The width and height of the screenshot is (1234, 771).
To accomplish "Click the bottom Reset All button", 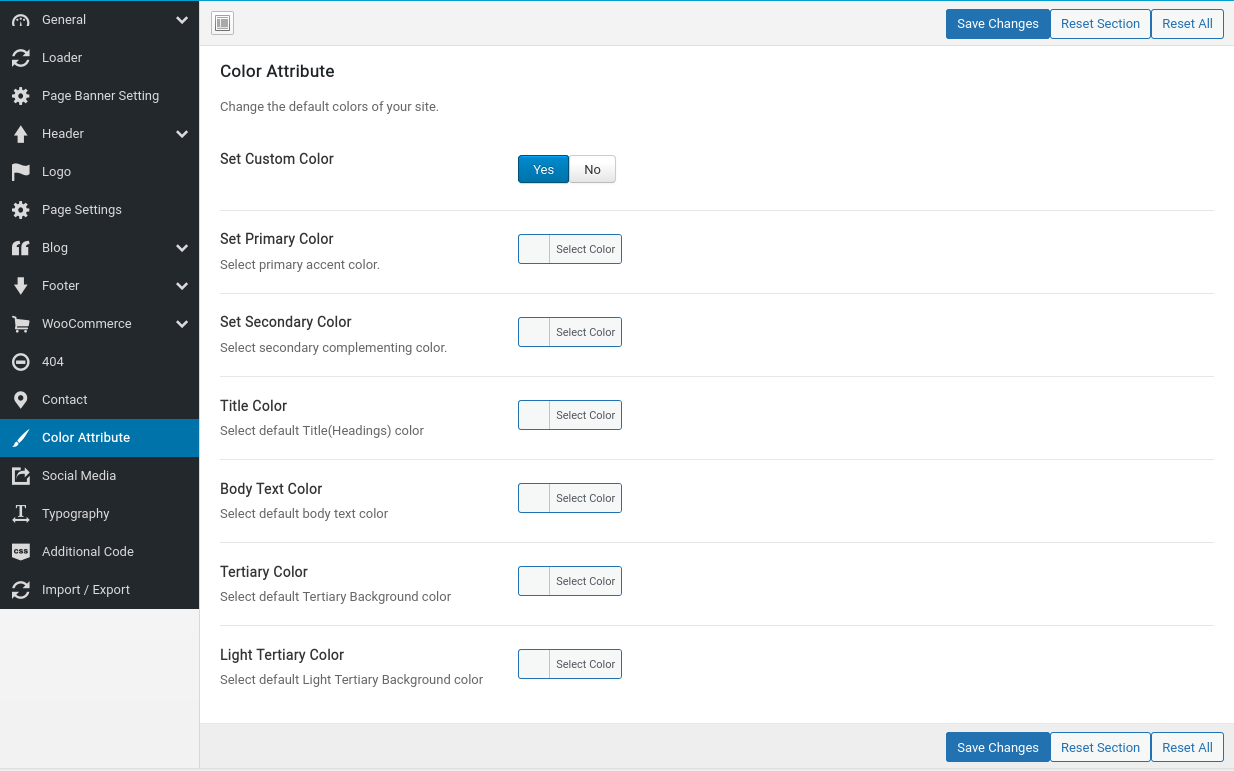I will pyautogui.click(x=1187, y=747).
